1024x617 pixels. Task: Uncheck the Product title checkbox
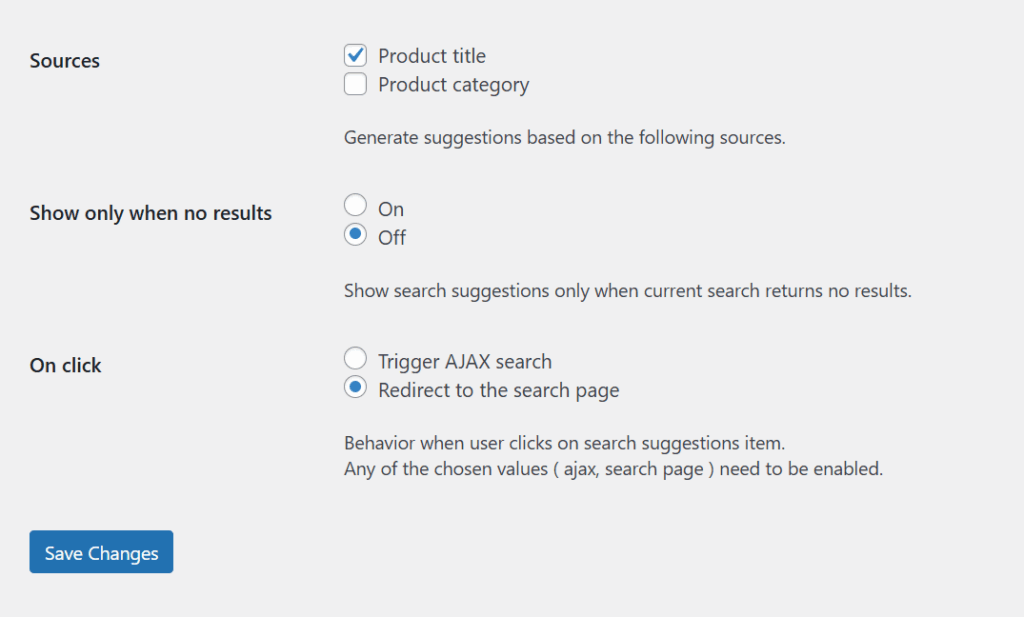click(355, 55)
